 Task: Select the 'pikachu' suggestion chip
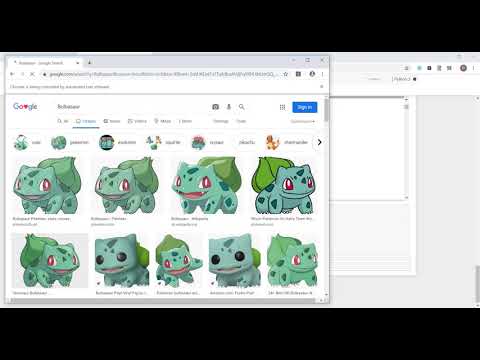[x=247, y=142]
